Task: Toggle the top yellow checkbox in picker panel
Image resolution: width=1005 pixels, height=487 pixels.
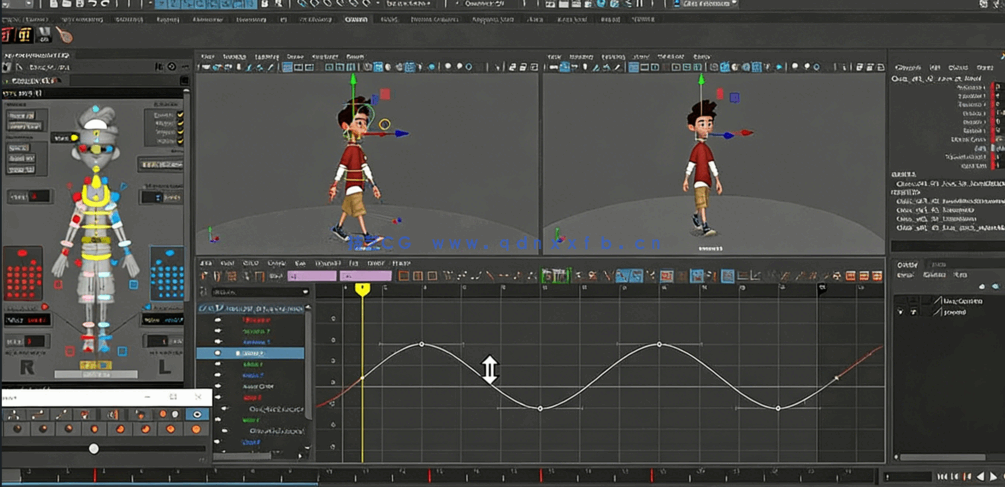Action: click(x=181, y=114)
